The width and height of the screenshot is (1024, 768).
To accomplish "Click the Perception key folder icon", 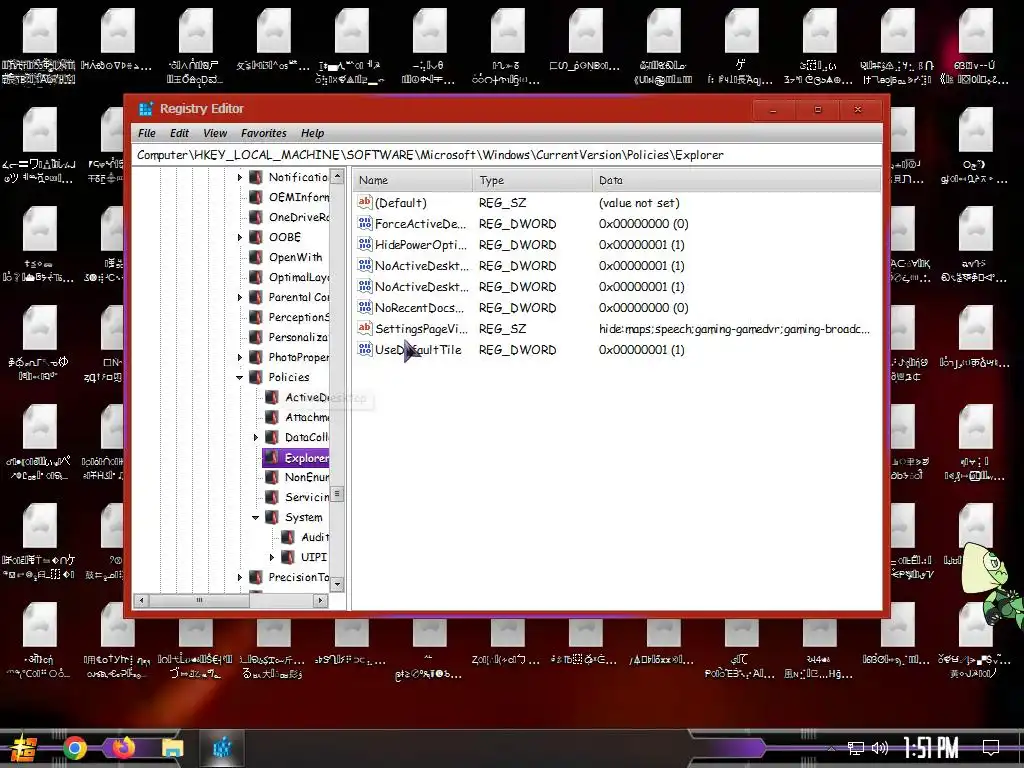I will pos(256,317).
